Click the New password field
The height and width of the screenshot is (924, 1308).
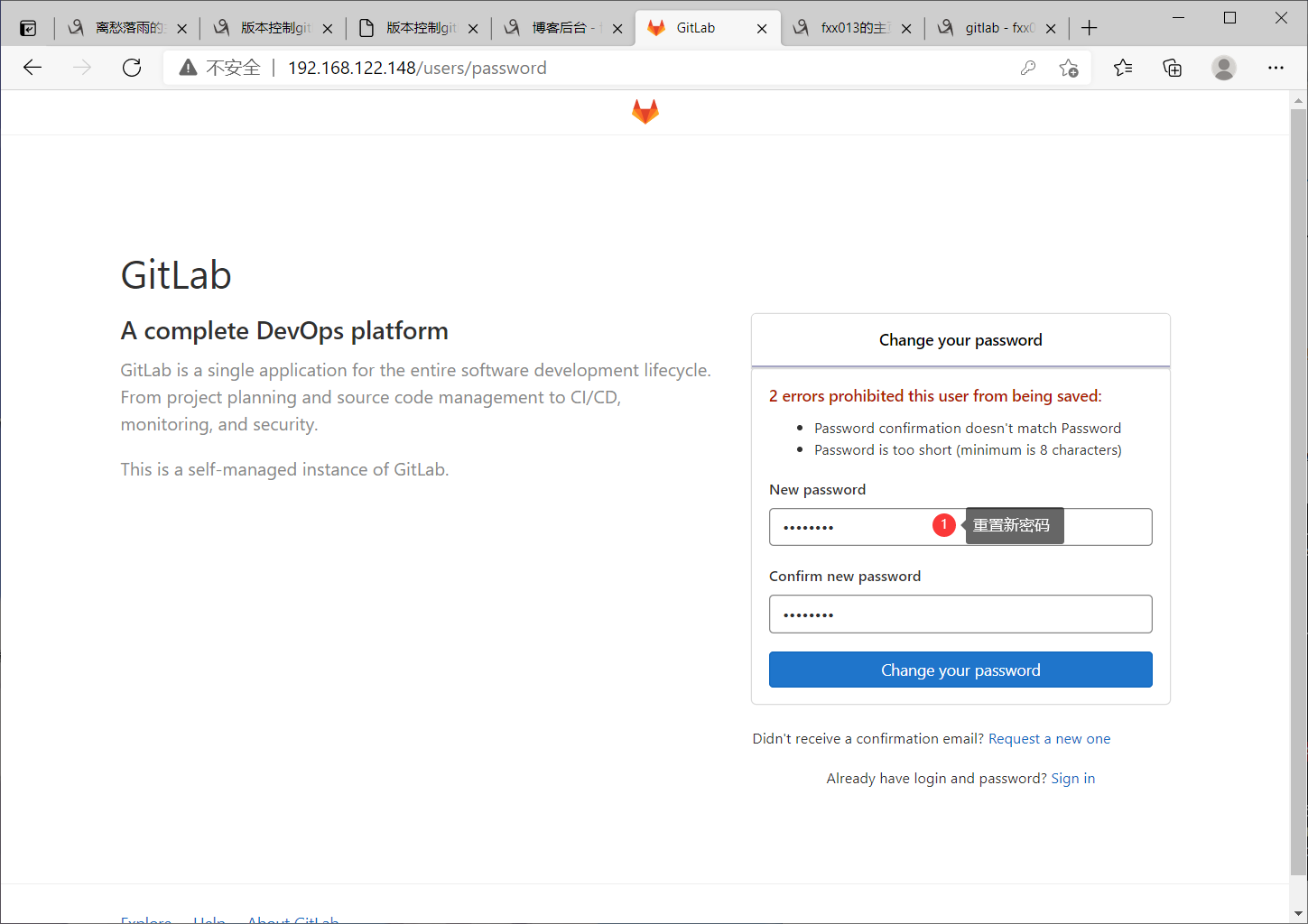pyautogui.click(x=960, y=527)
